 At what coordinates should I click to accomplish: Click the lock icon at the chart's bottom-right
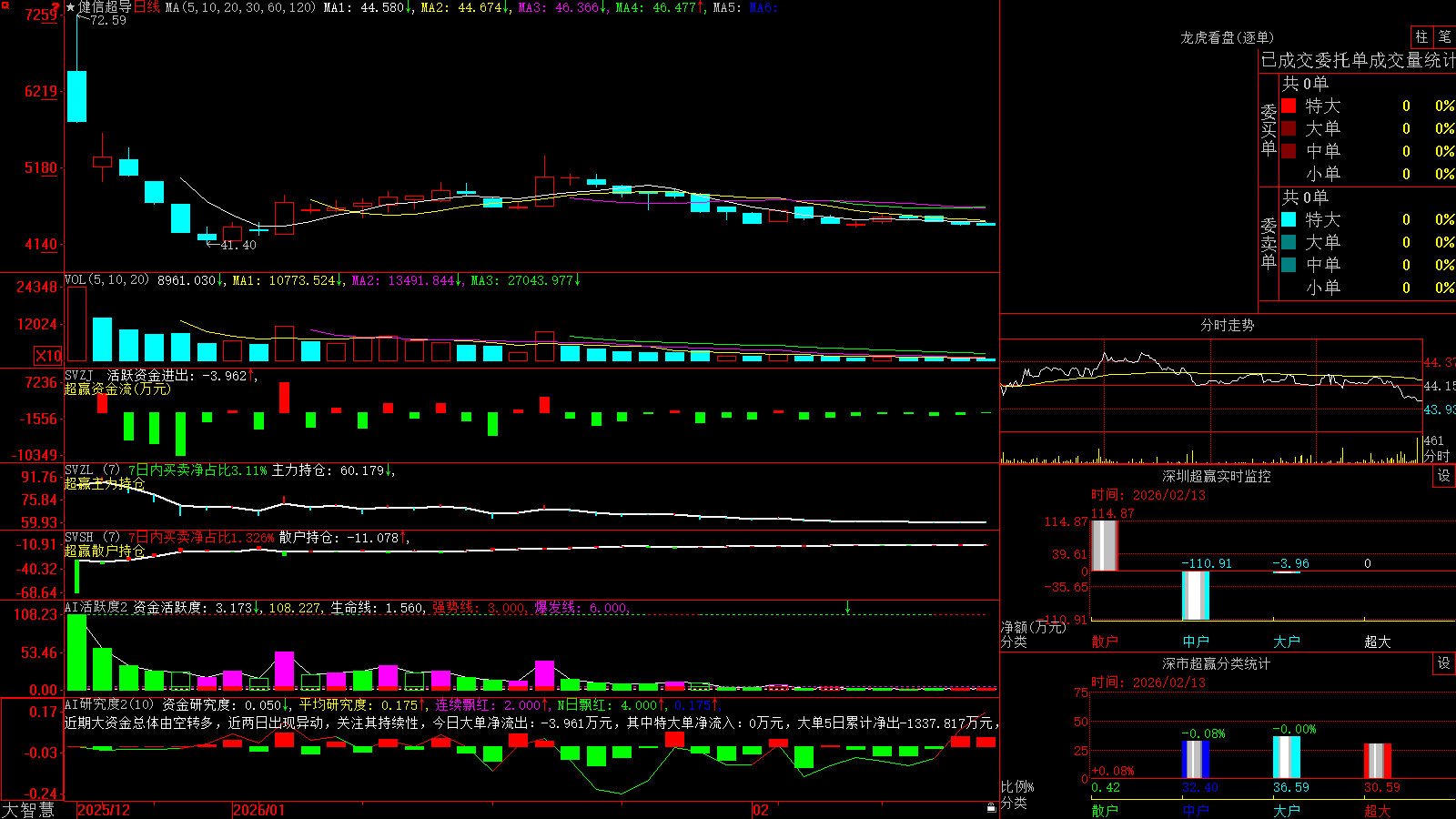coord(991,808)
